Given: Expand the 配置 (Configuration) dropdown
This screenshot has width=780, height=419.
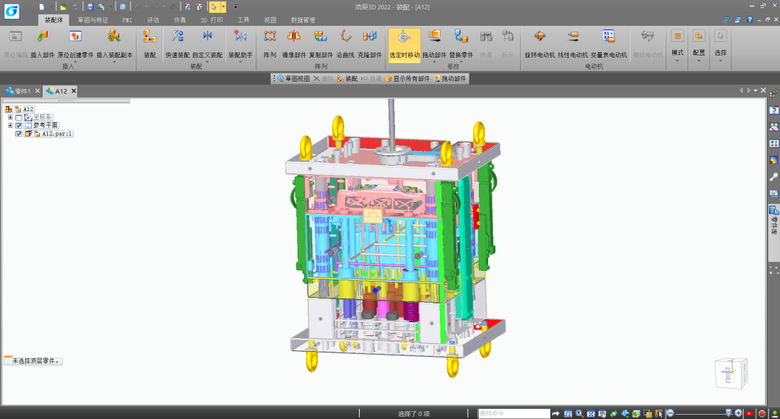Looking at the screenshot, I should click(x=699, y=52).
